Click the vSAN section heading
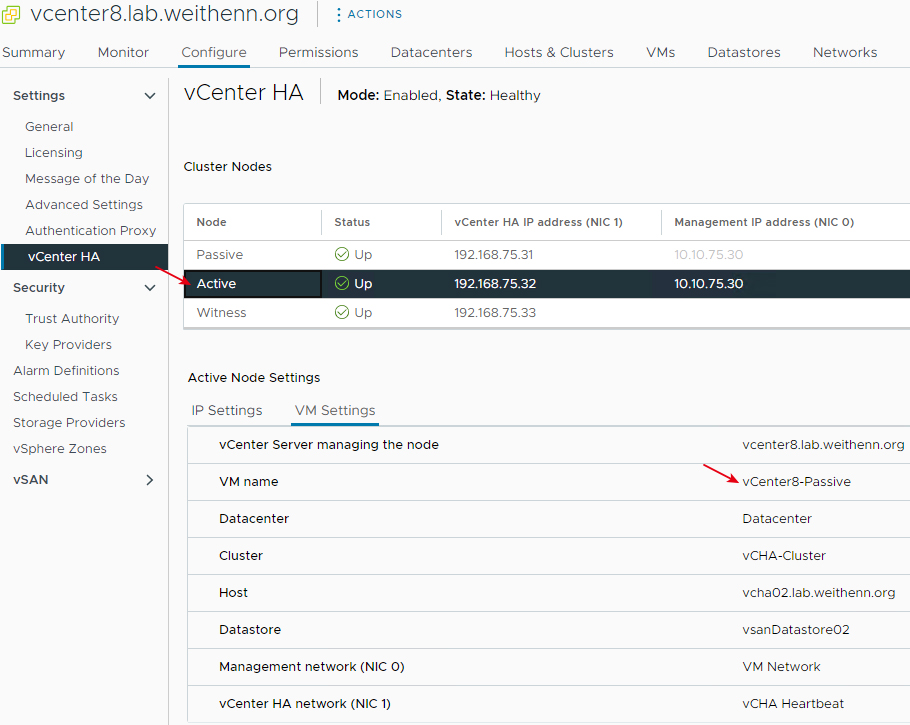Image resolution: width=910 pixels, height=725 pixels. tap(31, 480)
